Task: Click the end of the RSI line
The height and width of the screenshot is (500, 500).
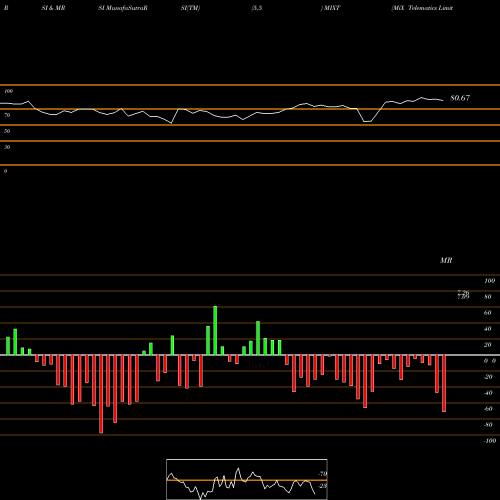Action: [443, 100]
